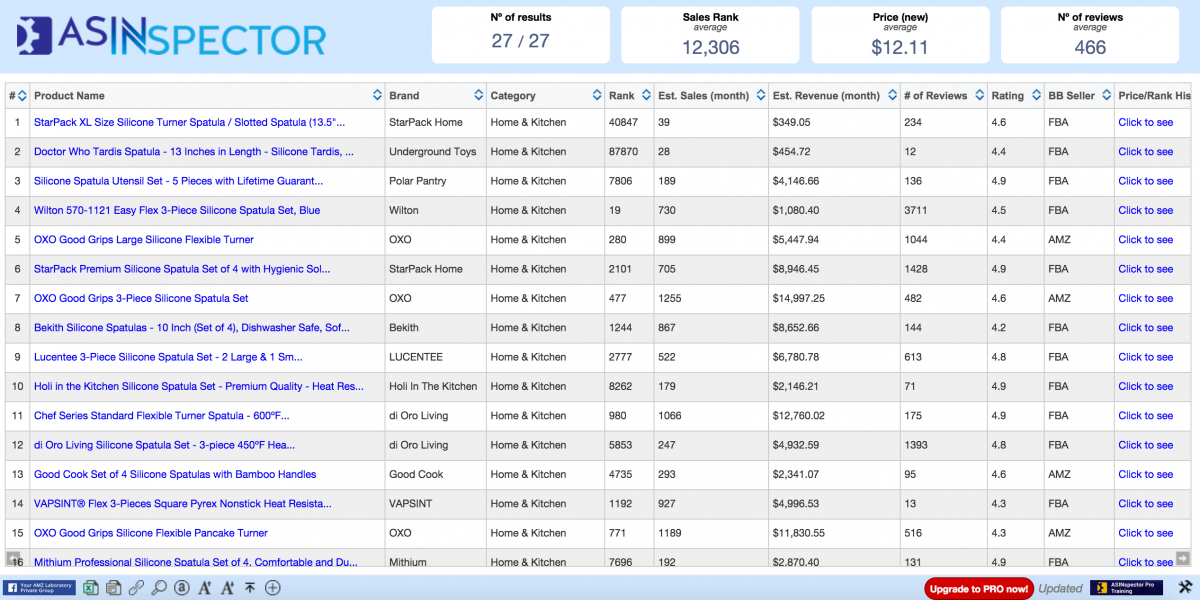
Task: Open the magnifying glass search tool
Action: point(159,588)
